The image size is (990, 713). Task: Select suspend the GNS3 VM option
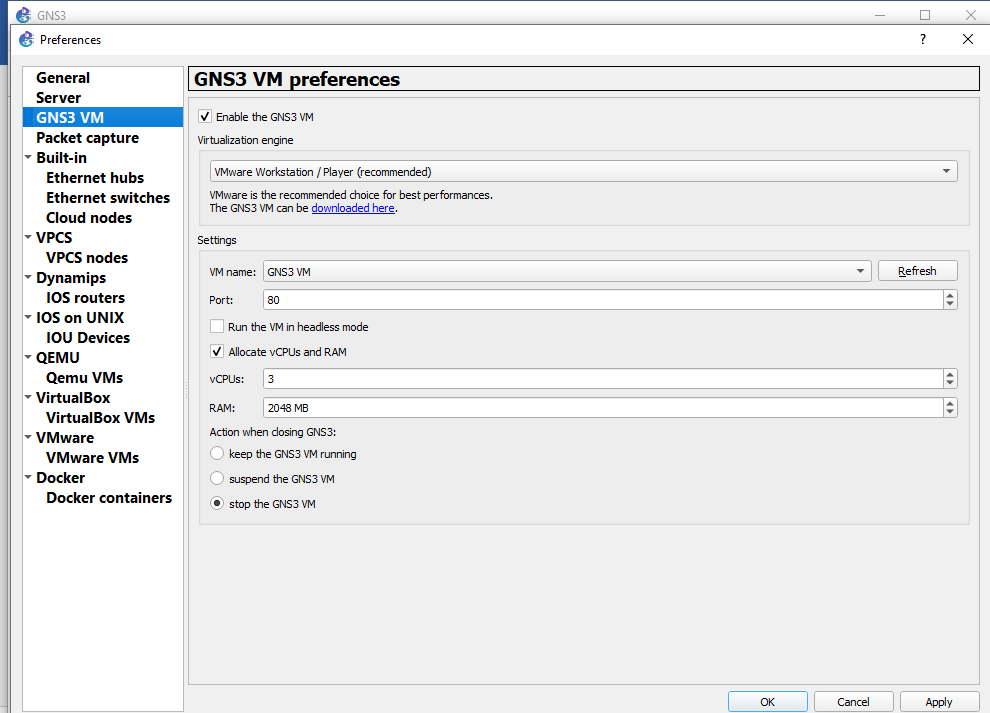(x=217, y=479)
